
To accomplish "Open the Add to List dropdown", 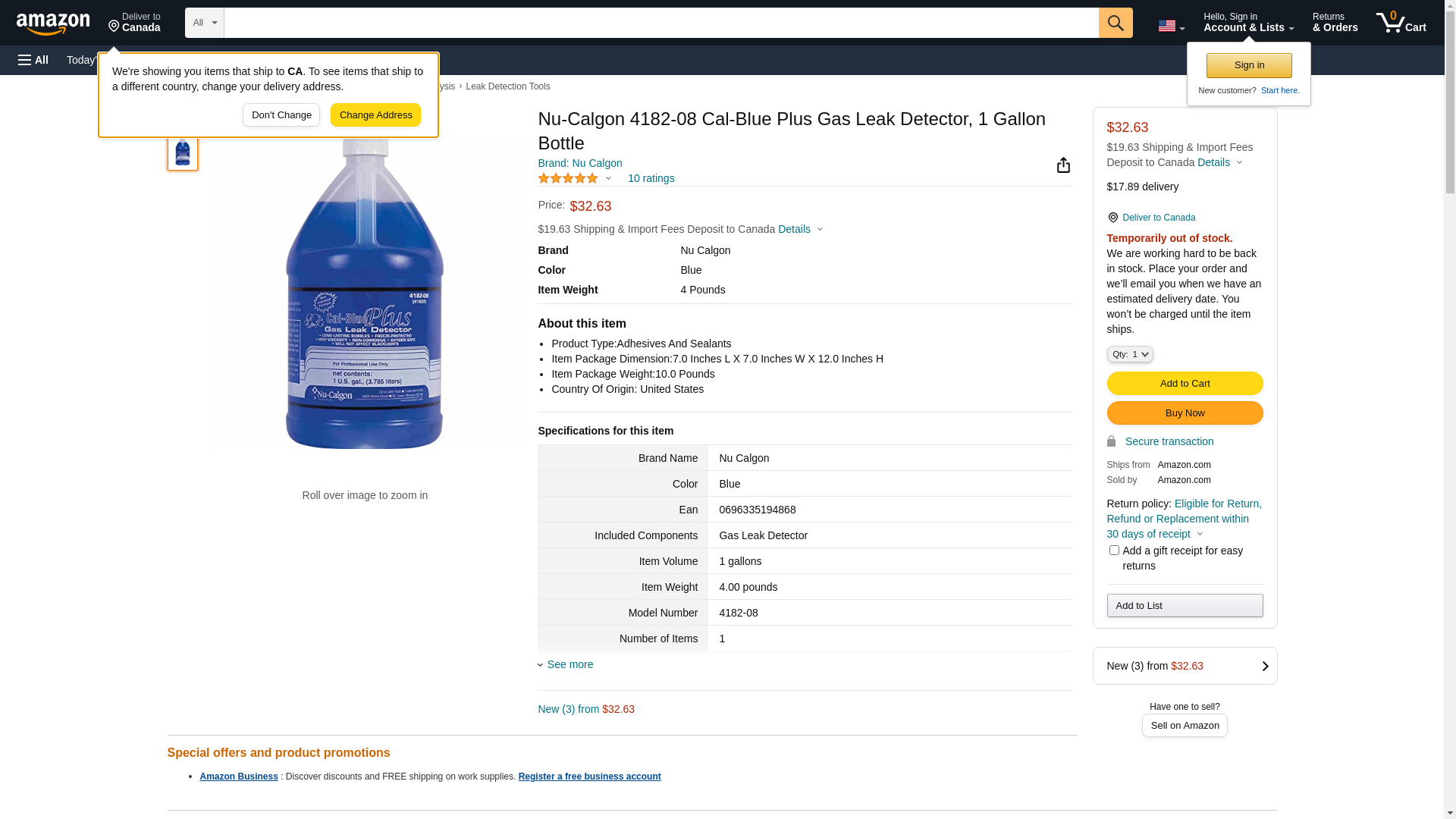I will click(1185, 605).
